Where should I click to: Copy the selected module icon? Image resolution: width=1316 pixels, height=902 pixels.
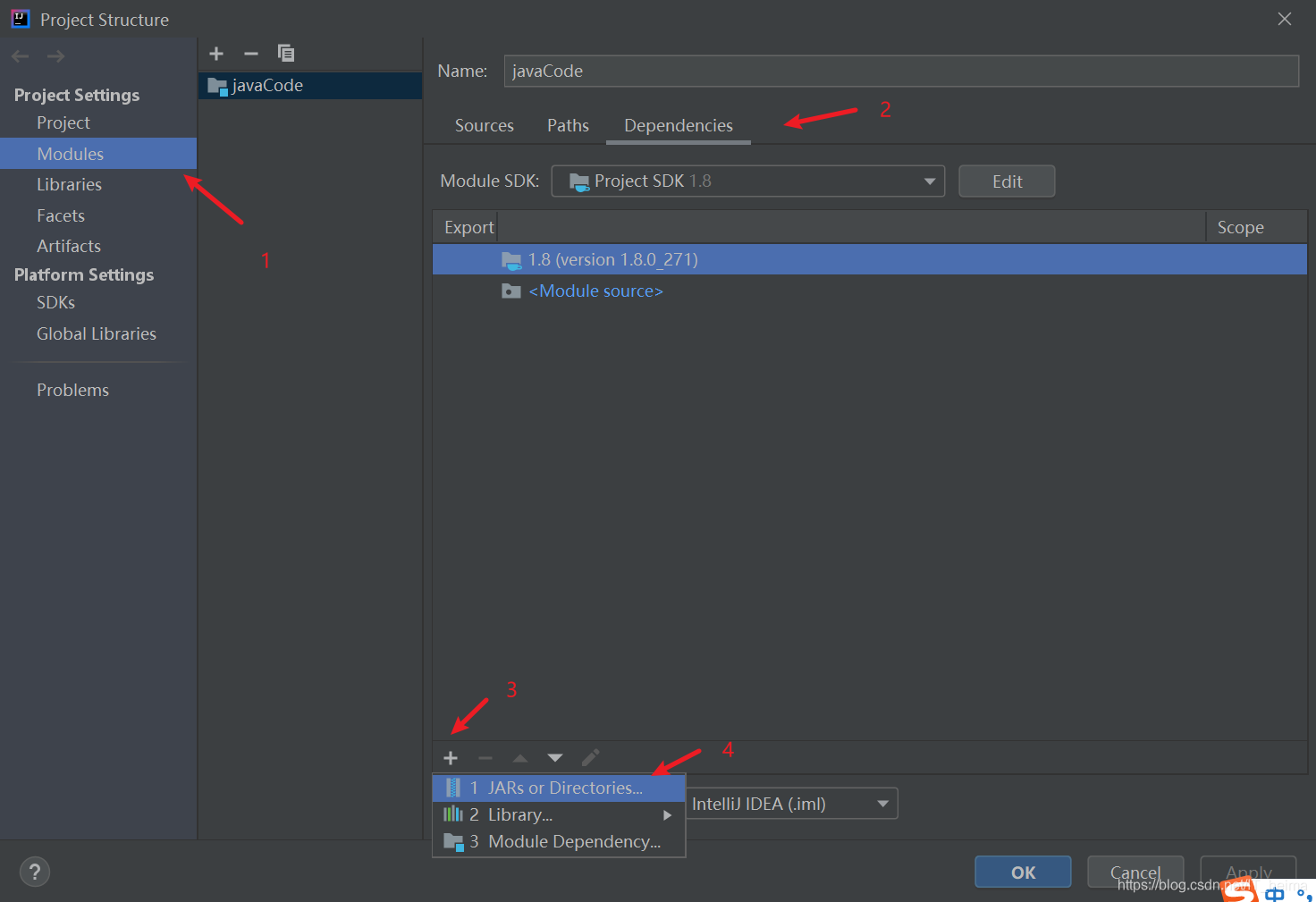286,54
